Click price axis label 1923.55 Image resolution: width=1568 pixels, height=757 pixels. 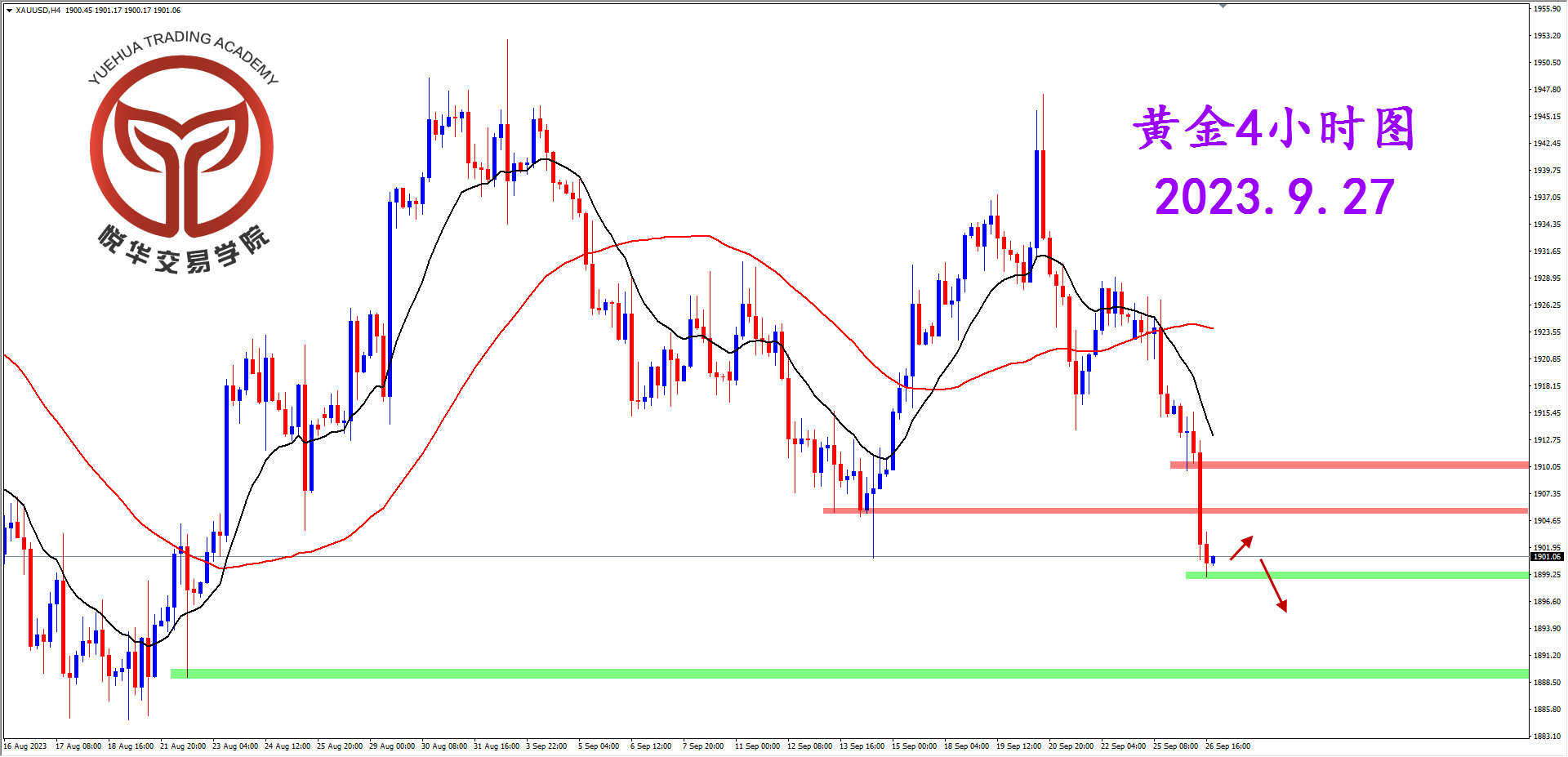(1547, 332)
